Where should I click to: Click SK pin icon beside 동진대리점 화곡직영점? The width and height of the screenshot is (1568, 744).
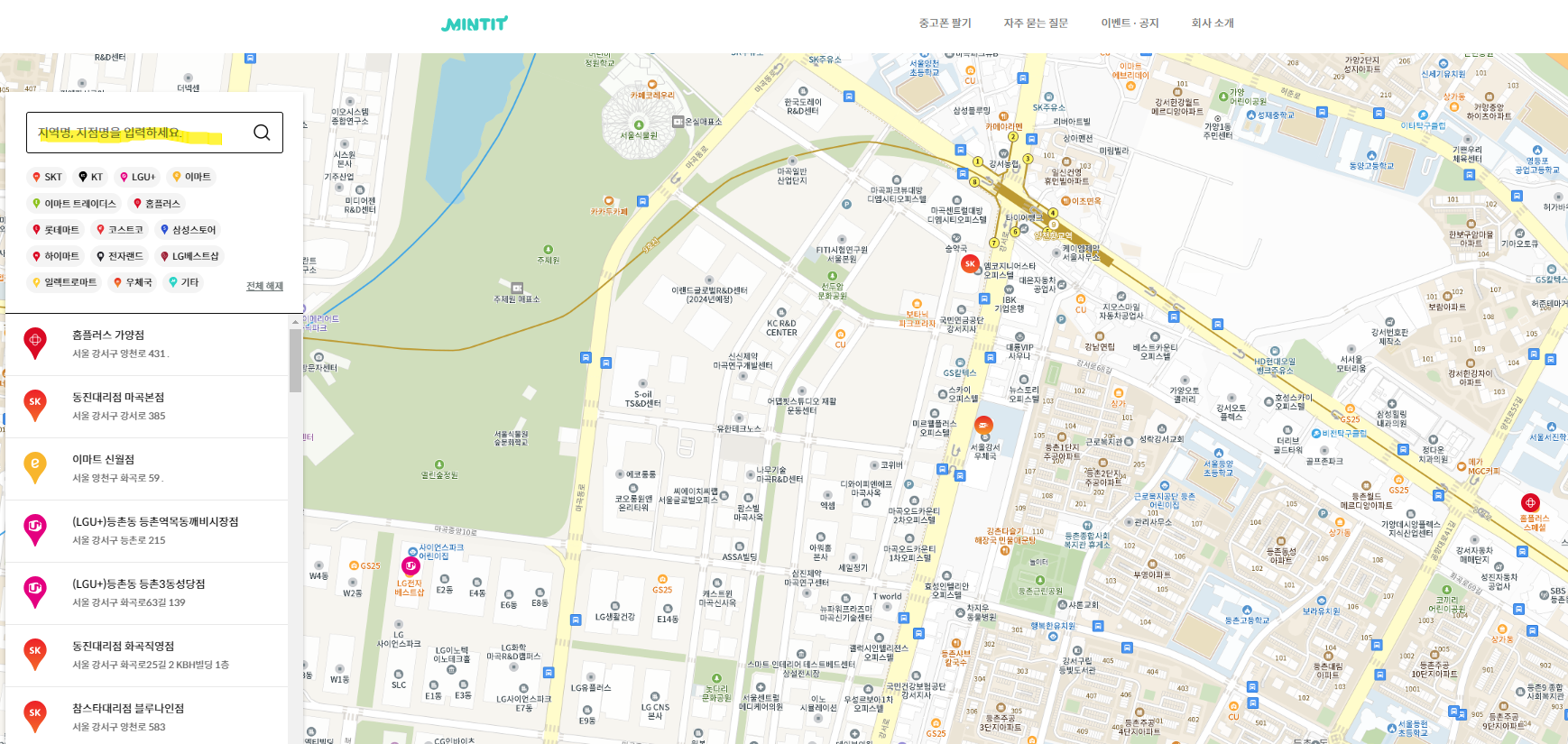point(35,655)
